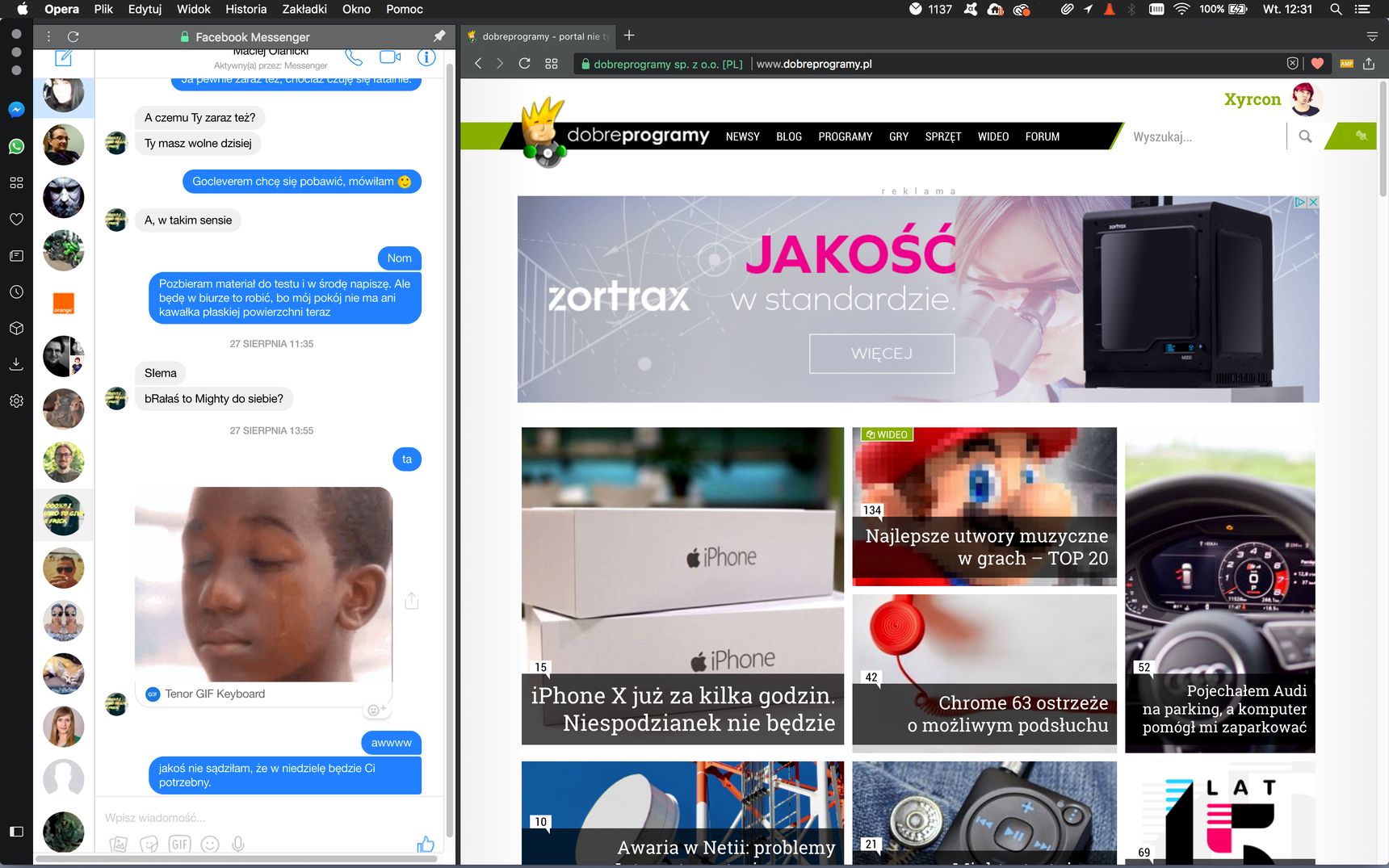Open BLOG section on dobreprogramy
1389x868 pixels.
click(789, 136)
